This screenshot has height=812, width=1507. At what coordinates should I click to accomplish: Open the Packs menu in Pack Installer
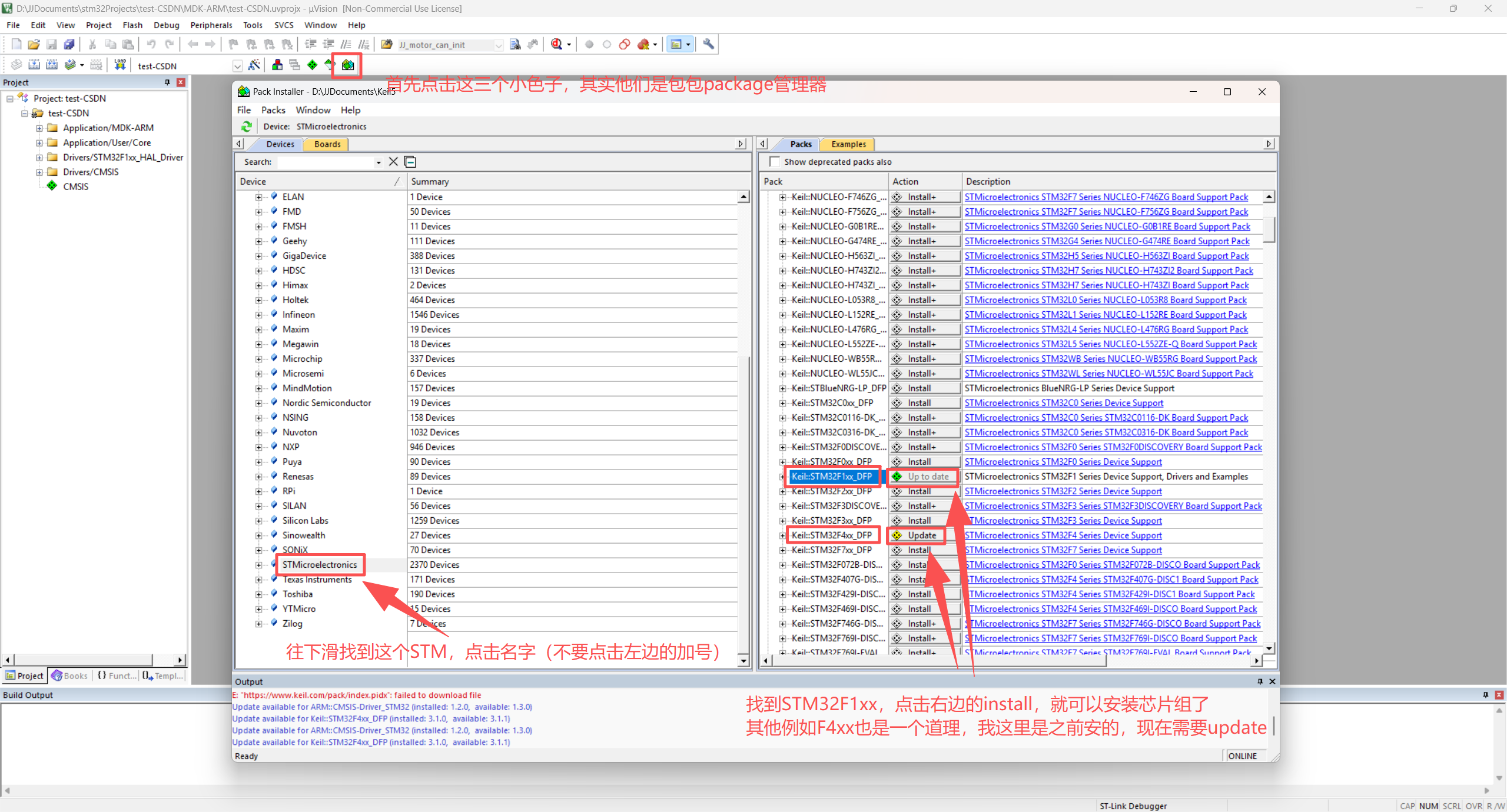(x=273, y=110)
